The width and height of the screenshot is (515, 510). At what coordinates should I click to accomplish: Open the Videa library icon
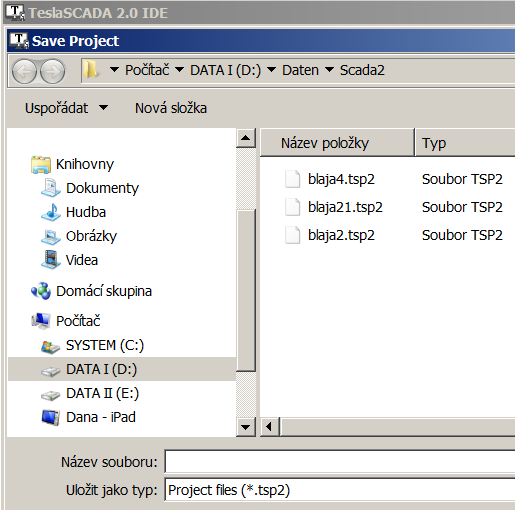[x=51, y=260]
